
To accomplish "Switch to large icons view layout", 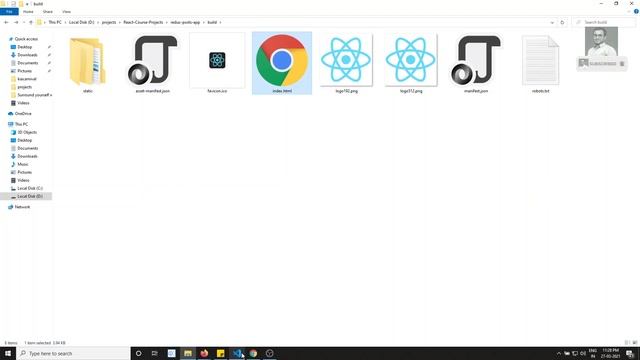I will coord(635,343).
